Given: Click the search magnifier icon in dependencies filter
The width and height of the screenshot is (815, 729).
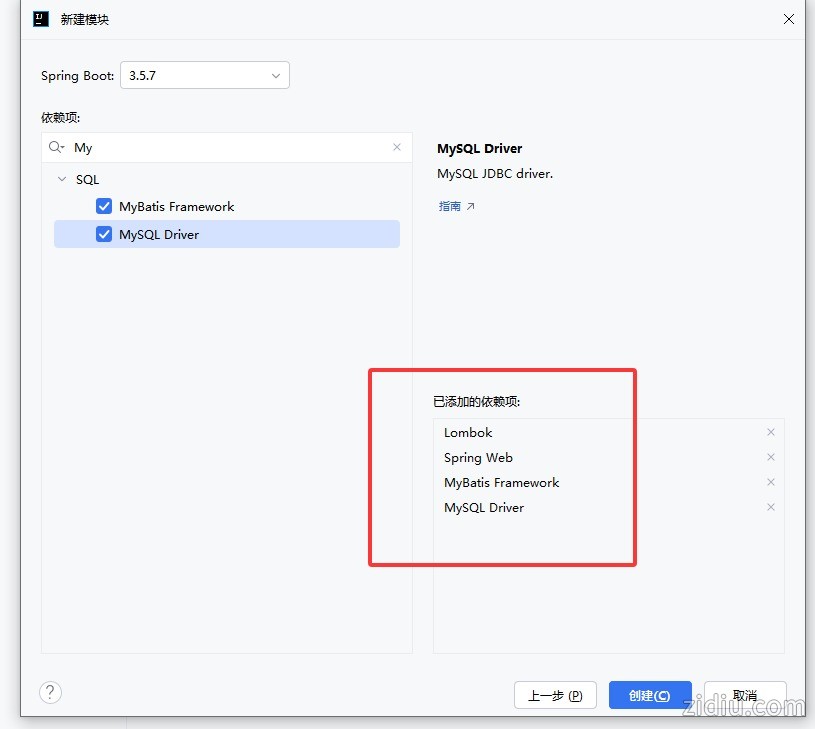Looking at the screenshot, I should (x=56, y=147).
